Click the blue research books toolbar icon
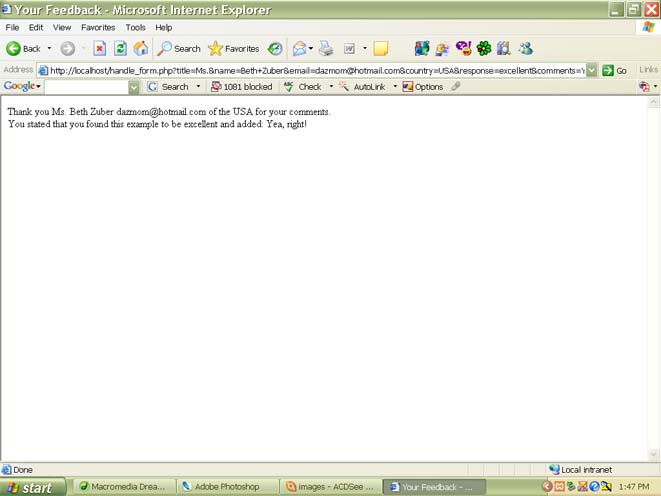This screenshot has width=661, height=496. (422, 49)
